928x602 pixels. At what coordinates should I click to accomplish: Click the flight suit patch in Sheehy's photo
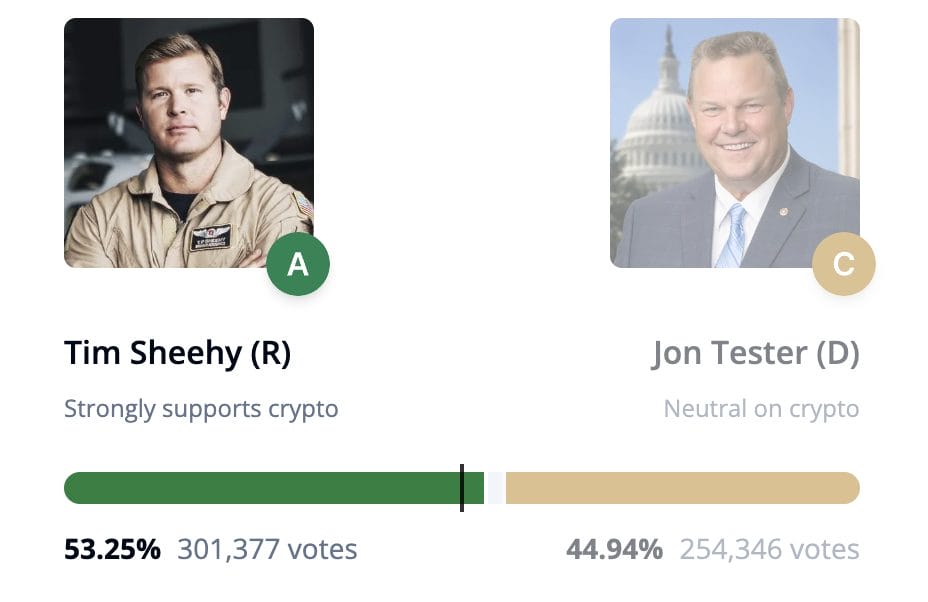(x=211, y=237)
